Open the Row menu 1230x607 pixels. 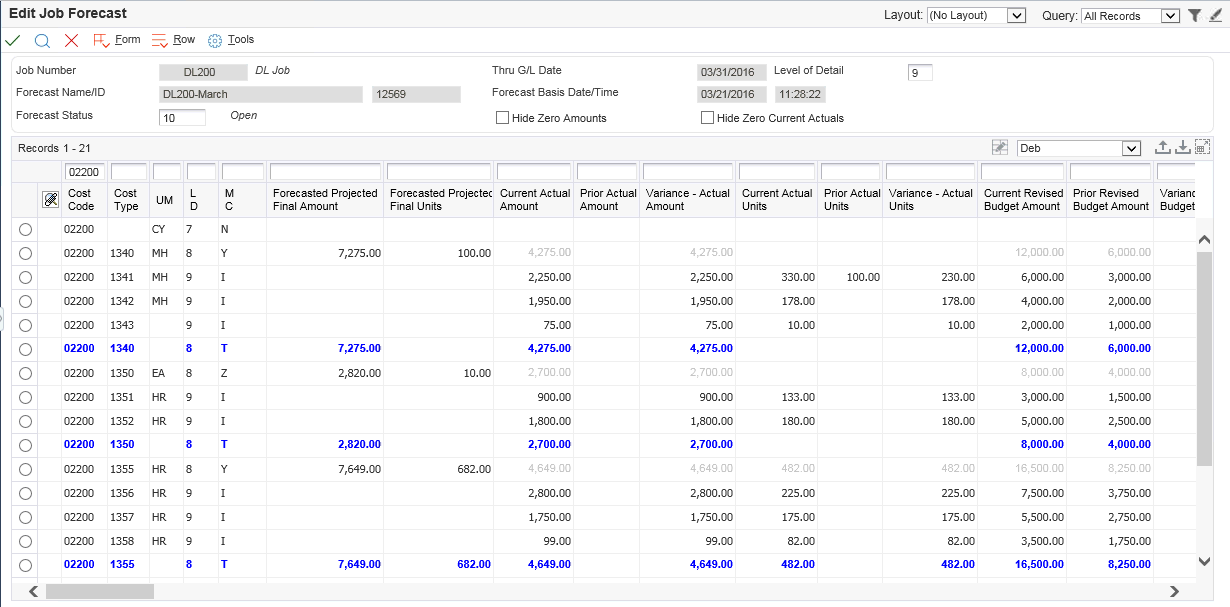click(184, 40)
